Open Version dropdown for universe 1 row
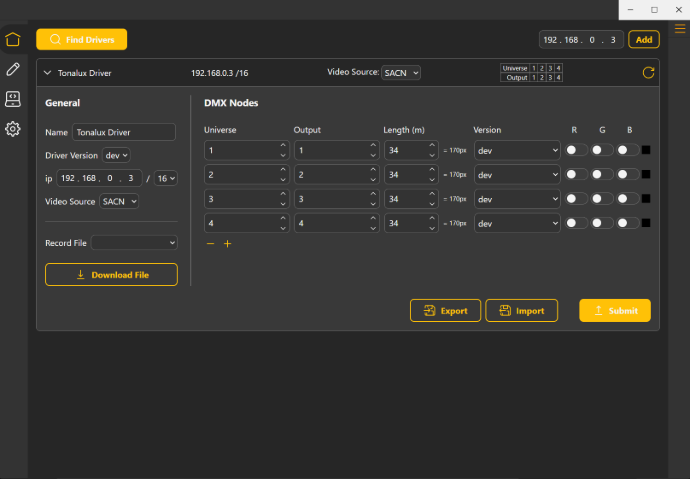Image resolution: width=690 pixels, height=479 pixels. coord(517,150)
